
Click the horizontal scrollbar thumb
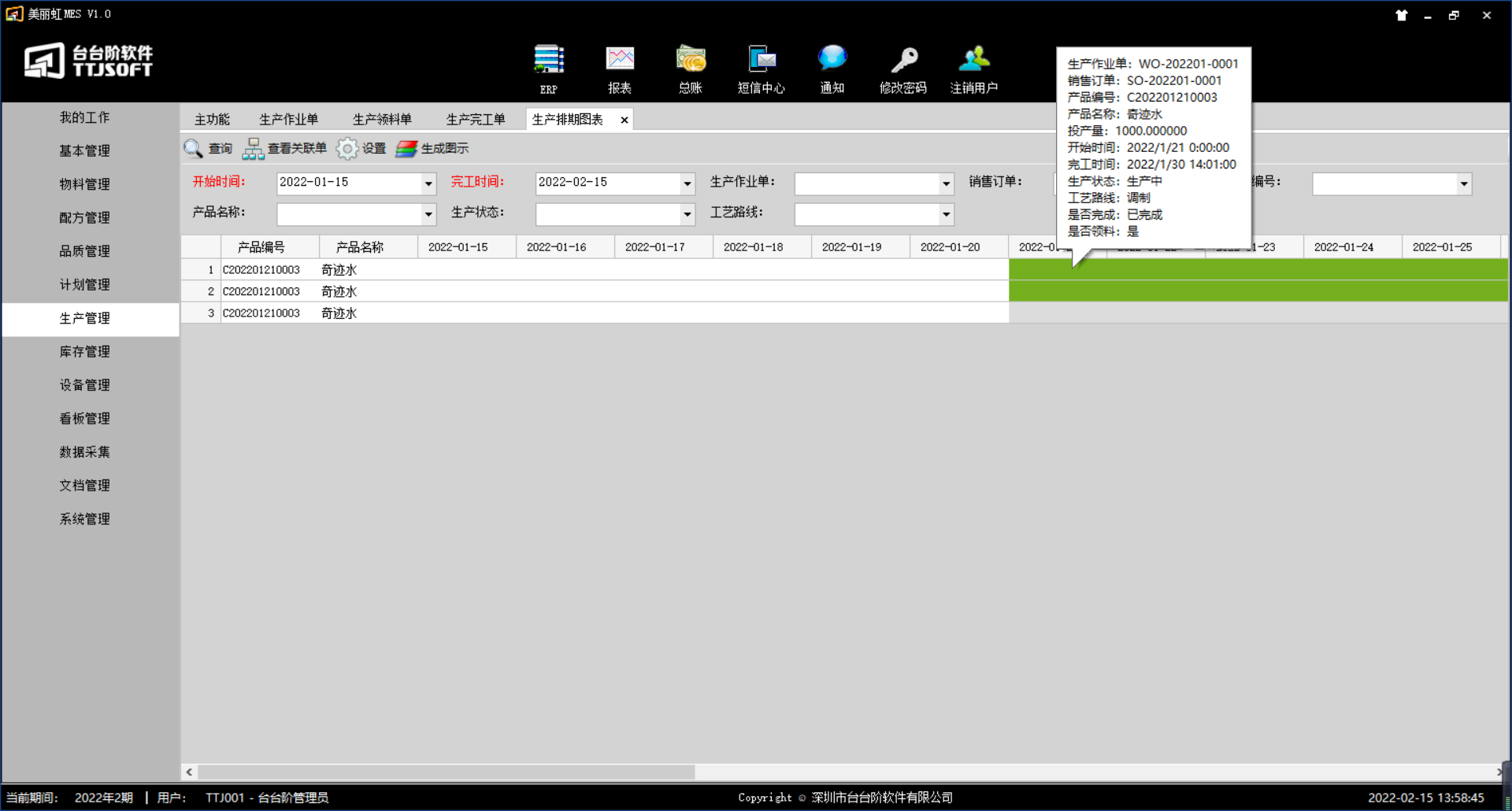click(x=446, y=772)
